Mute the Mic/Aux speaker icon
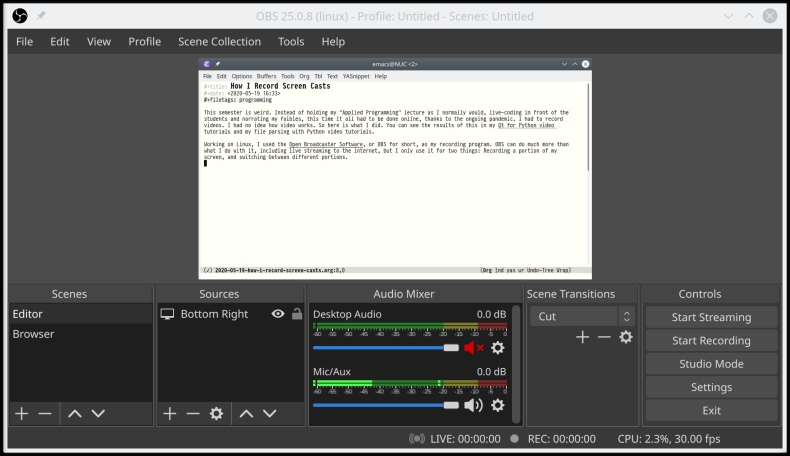This screenshot has height=456, width=790. [x=473, y=405]
